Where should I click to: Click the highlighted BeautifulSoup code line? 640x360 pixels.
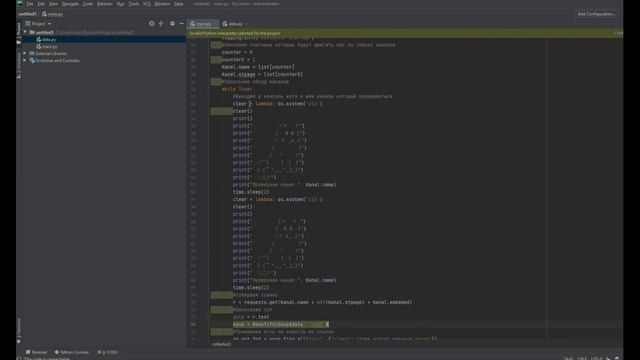click(280, 324)
